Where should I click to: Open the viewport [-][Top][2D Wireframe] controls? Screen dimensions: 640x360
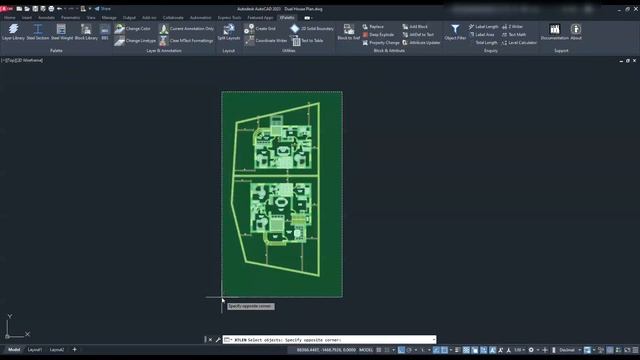pyautogui.click(x=22, y=60)
